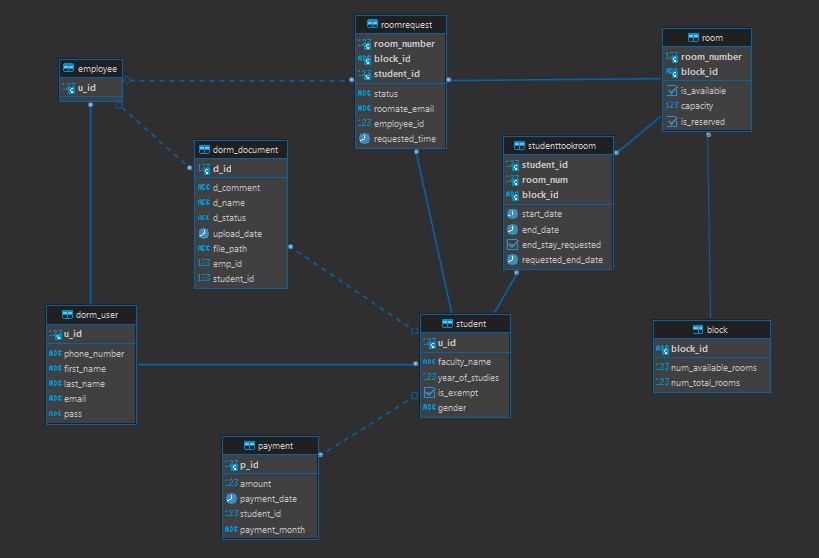The width and height of the screenshot is (819, 558).
Task: Select the payment table header
Action: click(275, 445)
